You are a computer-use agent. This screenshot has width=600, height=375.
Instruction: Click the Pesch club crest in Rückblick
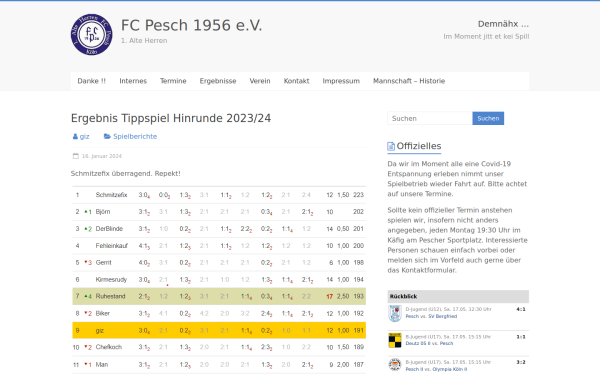395,313
